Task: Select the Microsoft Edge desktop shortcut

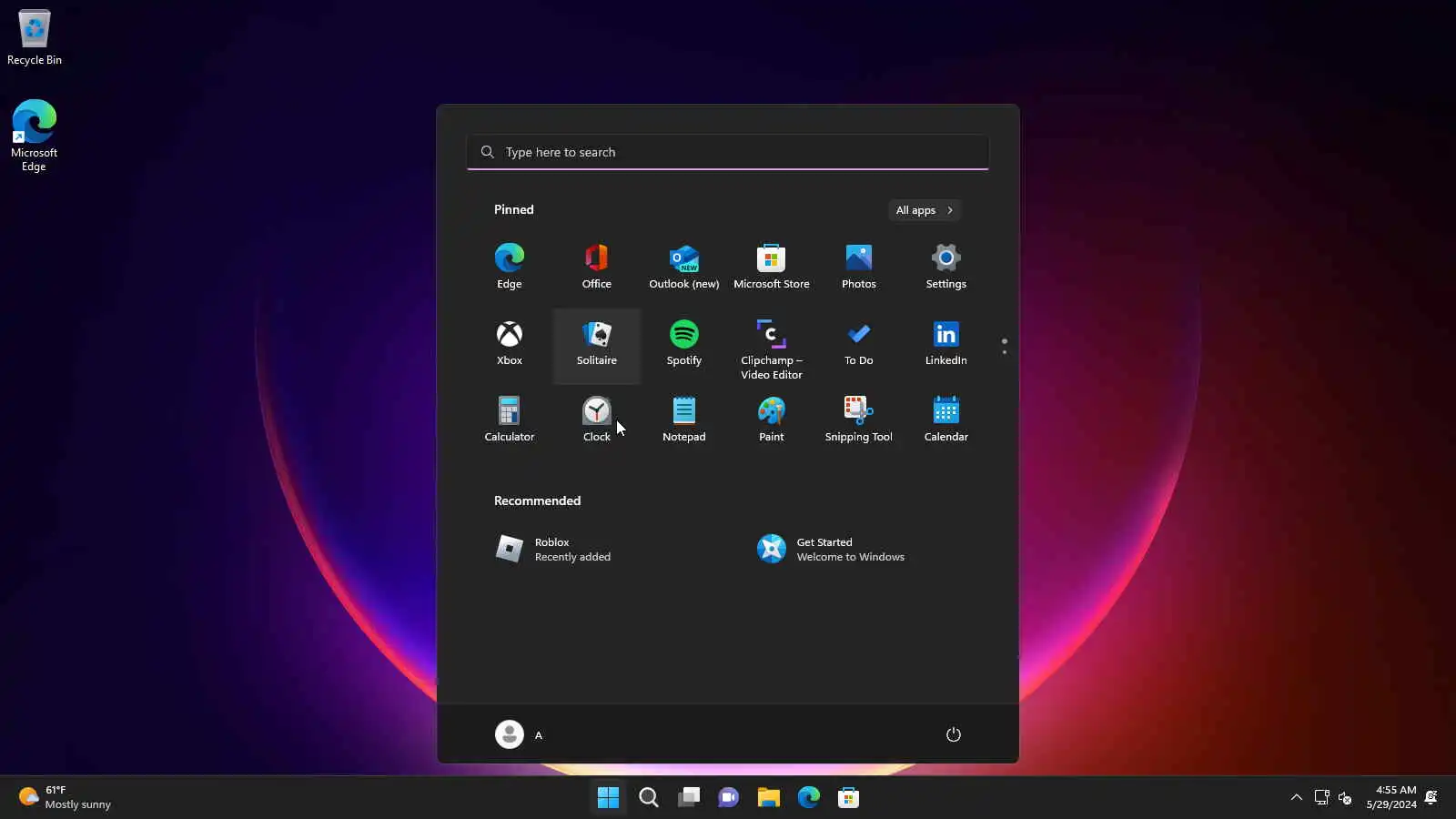Action: pos(35,136)
